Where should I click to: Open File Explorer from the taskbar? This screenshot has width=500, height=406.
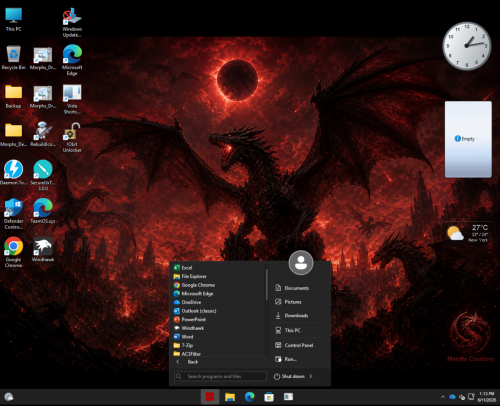(230, 397)
